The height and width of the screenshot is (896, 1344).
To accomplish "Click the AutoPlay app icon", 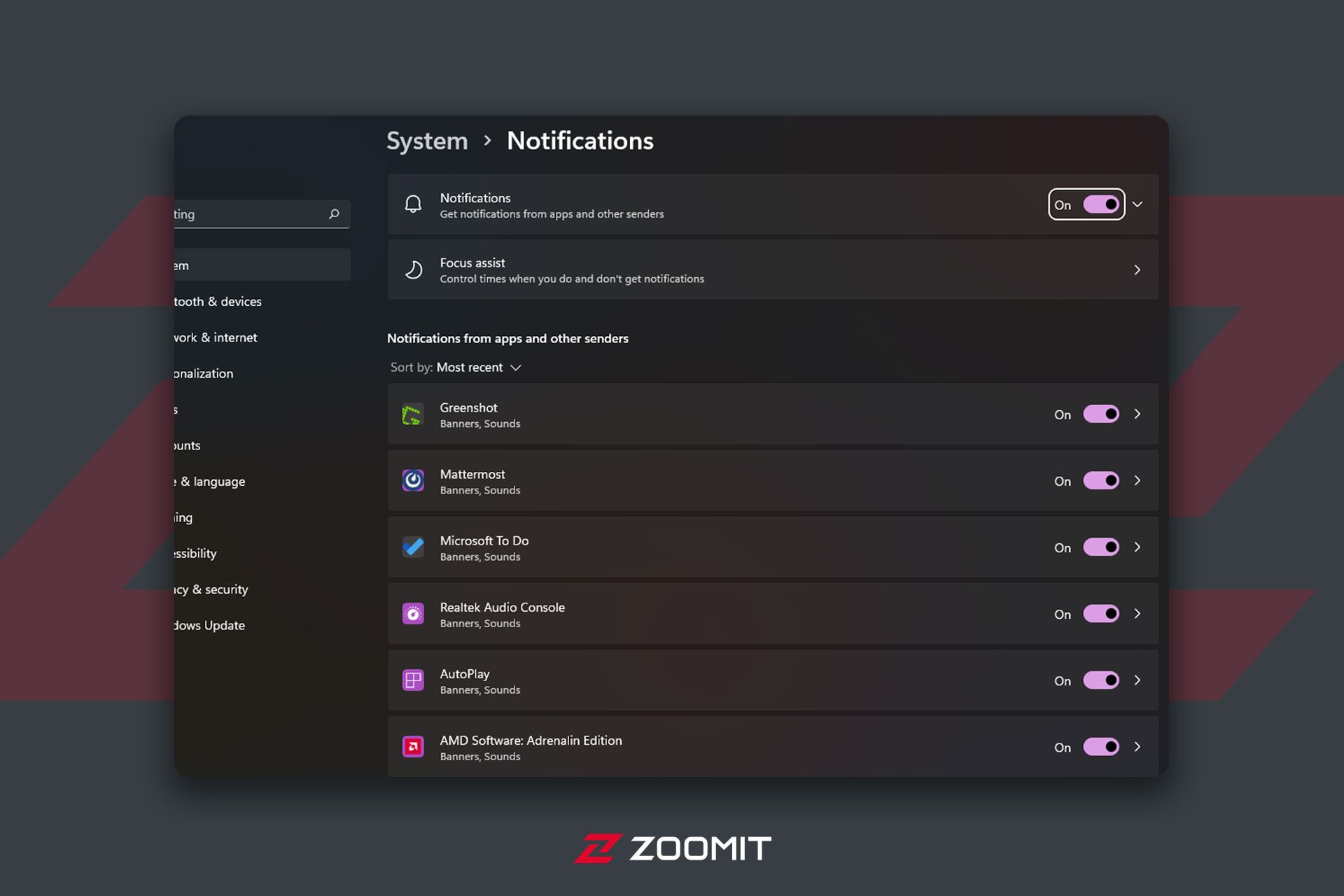I will (x=413, y=680).
